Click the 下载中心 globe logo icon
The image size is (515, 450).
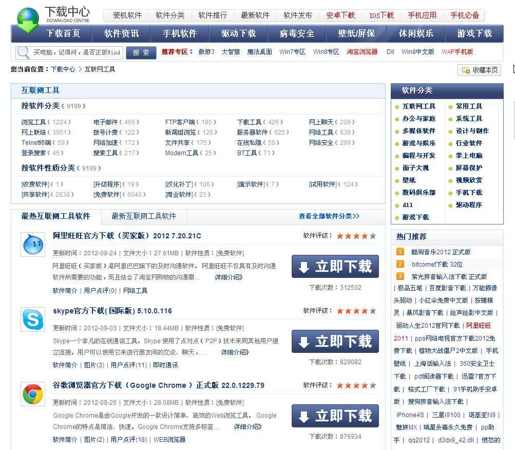[x=28, y=20]
